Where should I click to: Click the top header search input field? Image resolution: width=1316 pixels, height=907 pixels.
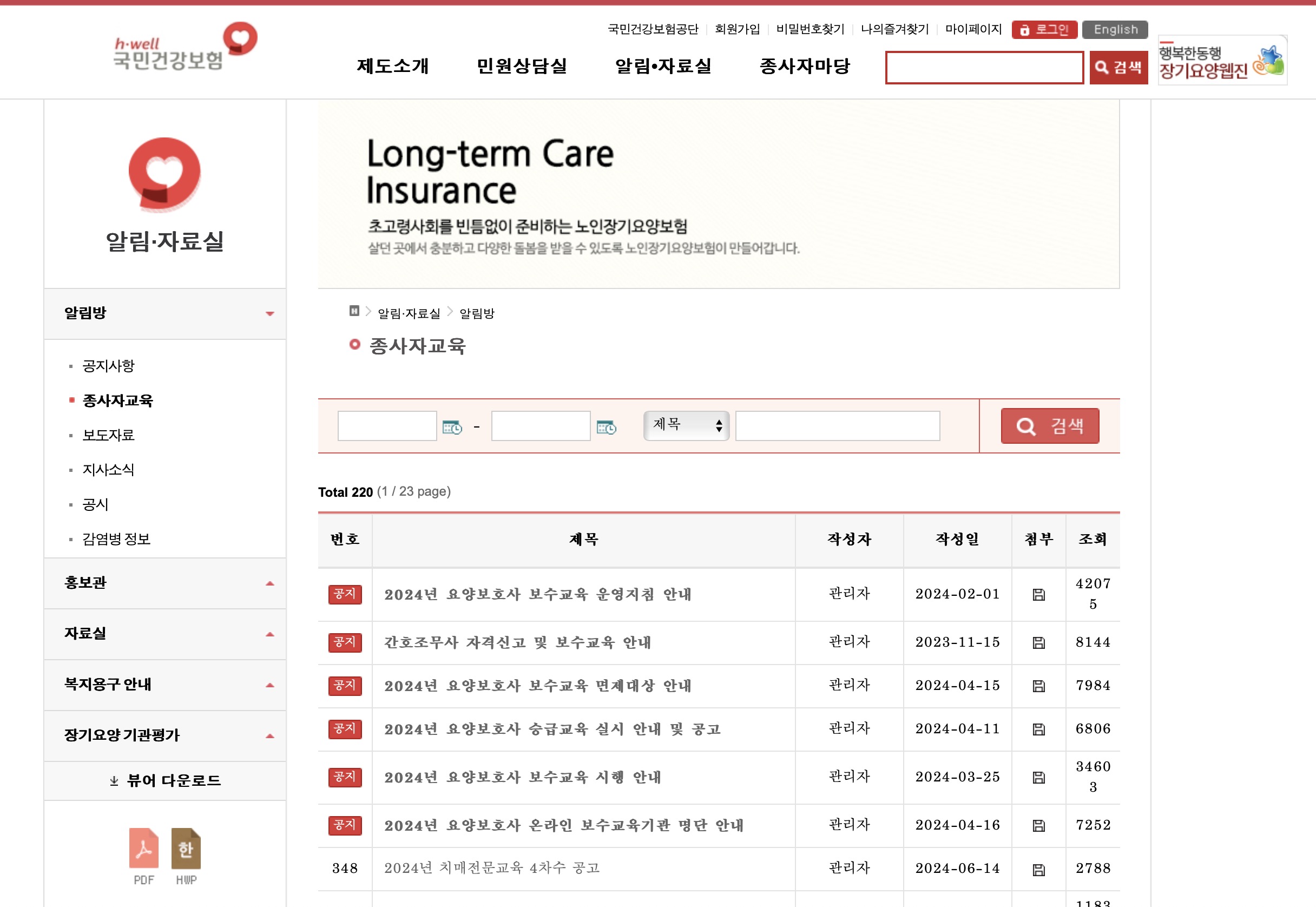coord(984,68)
